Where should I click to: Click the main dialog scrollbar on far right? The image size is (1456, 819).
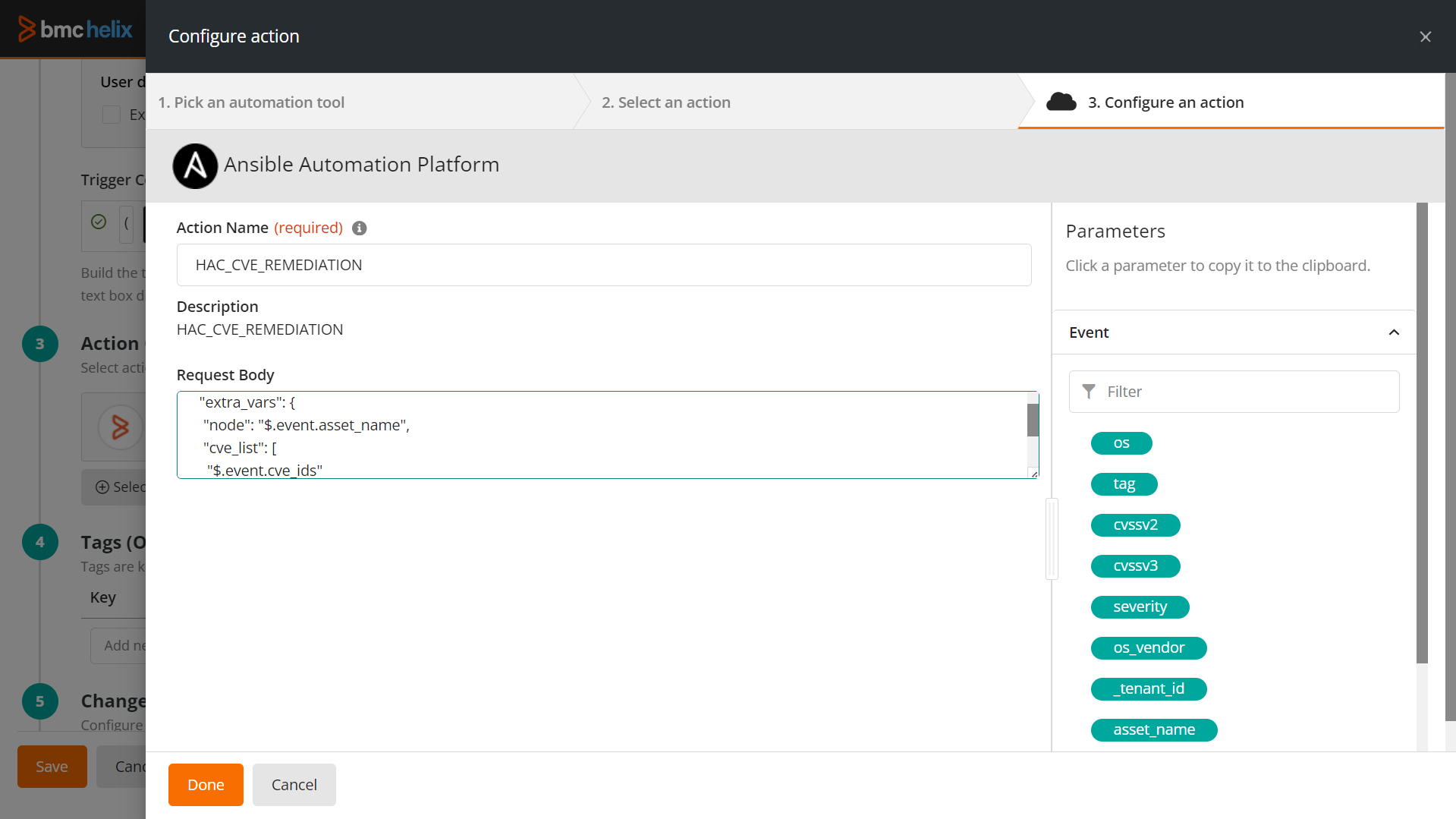point(1450,397)
